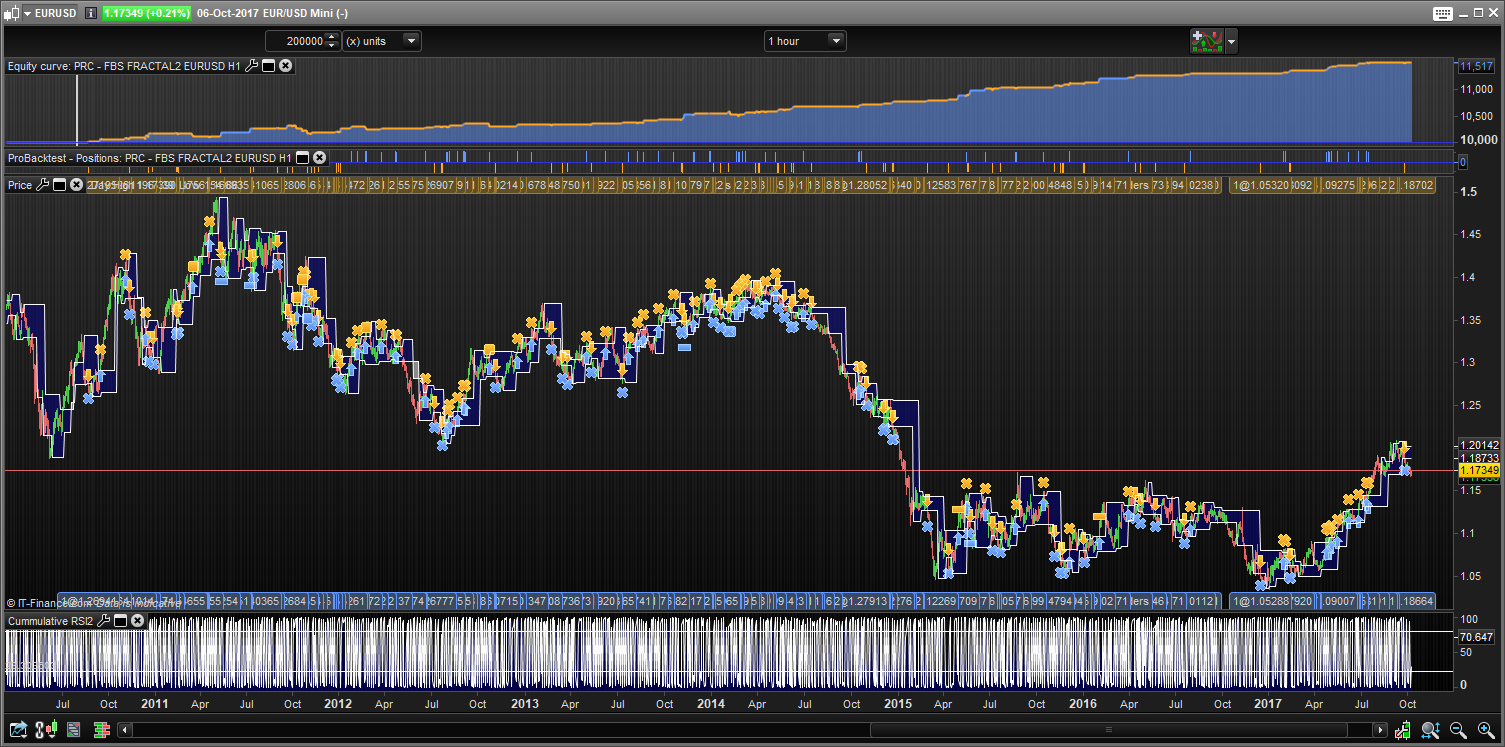Click the ProBacktest - Positions panel title

point(150,158)
